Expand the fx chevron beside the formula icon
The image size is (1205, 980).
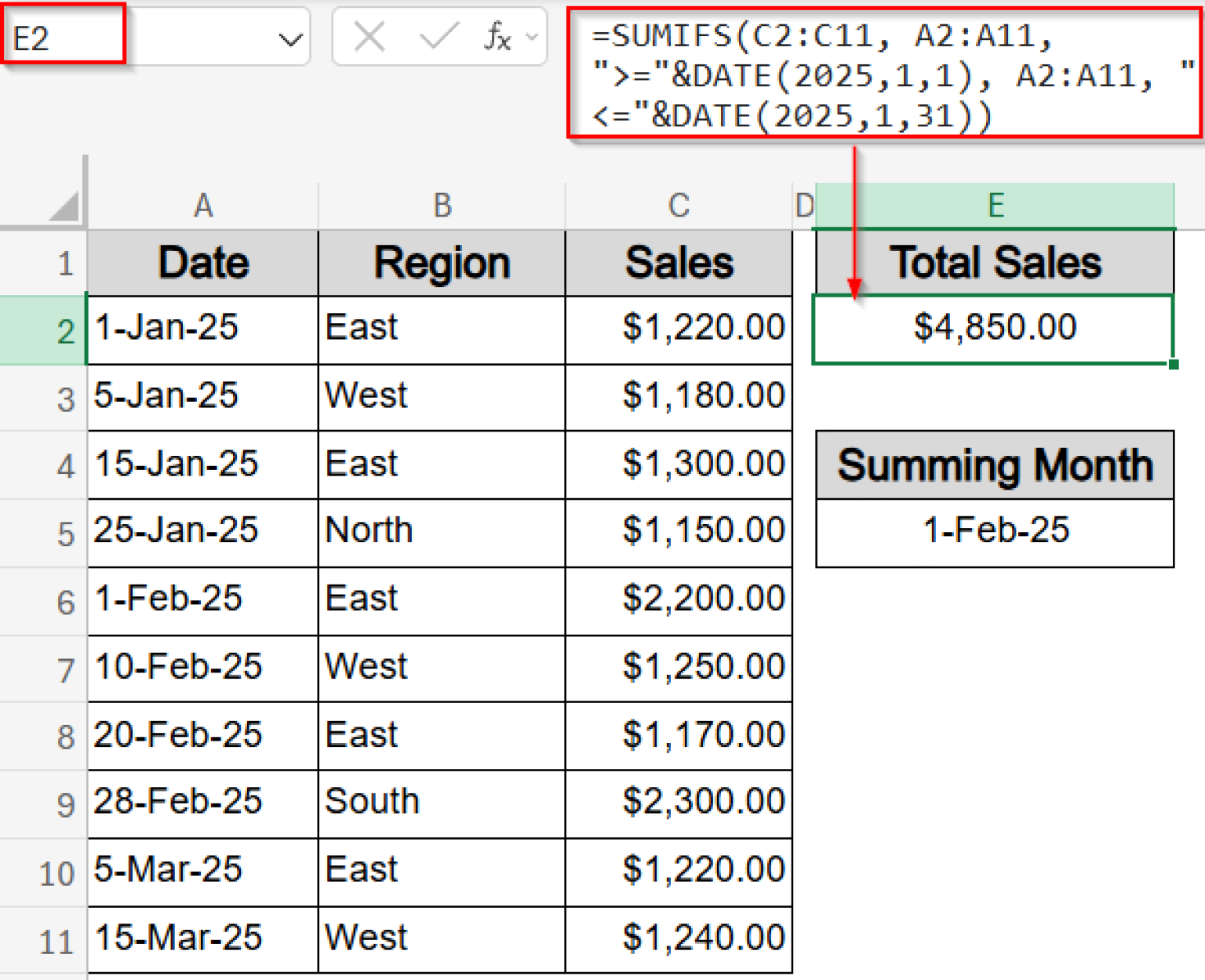pyautogui.click(x=533, y=35)
